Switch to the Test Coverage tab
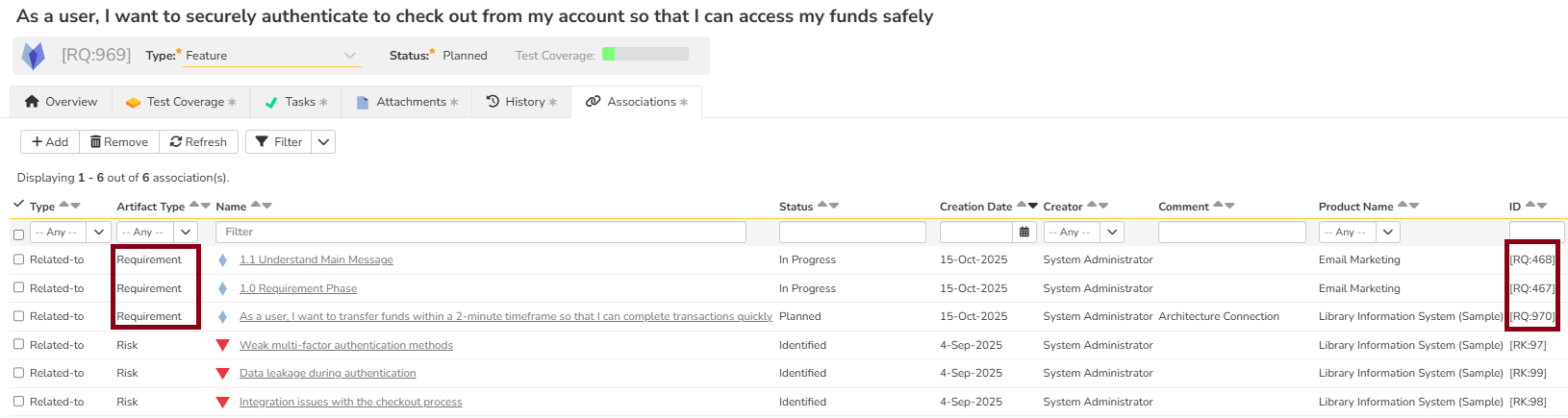Screen dimensions: 1568x418 [181, 102]
